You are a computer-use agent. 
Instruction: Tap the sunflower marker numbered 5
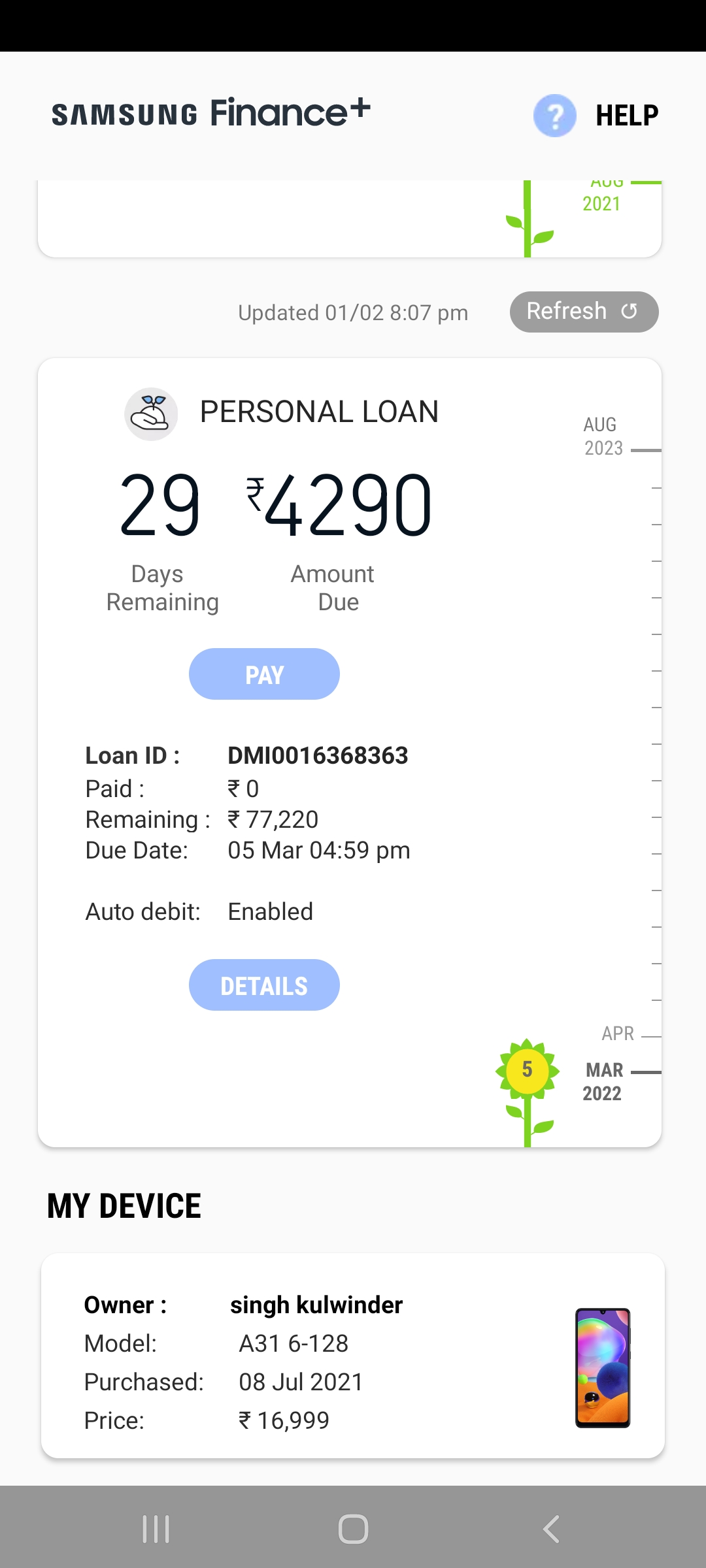527,1070
